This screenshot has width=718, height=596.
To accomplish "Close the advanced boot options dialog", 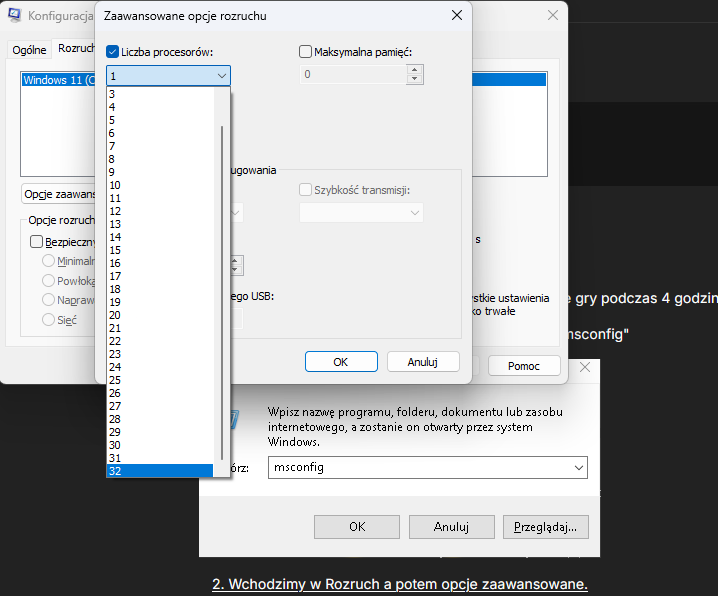I will pos(457,15).
